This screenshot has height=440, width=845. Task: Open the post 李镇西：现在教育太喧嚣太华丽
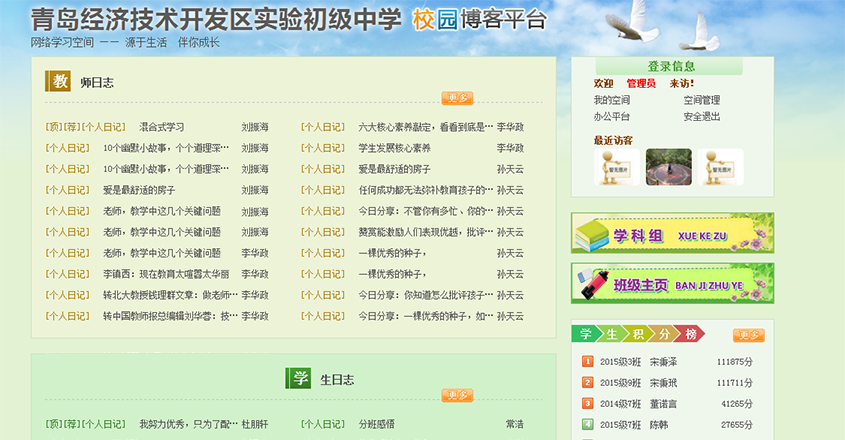[166, 274]
